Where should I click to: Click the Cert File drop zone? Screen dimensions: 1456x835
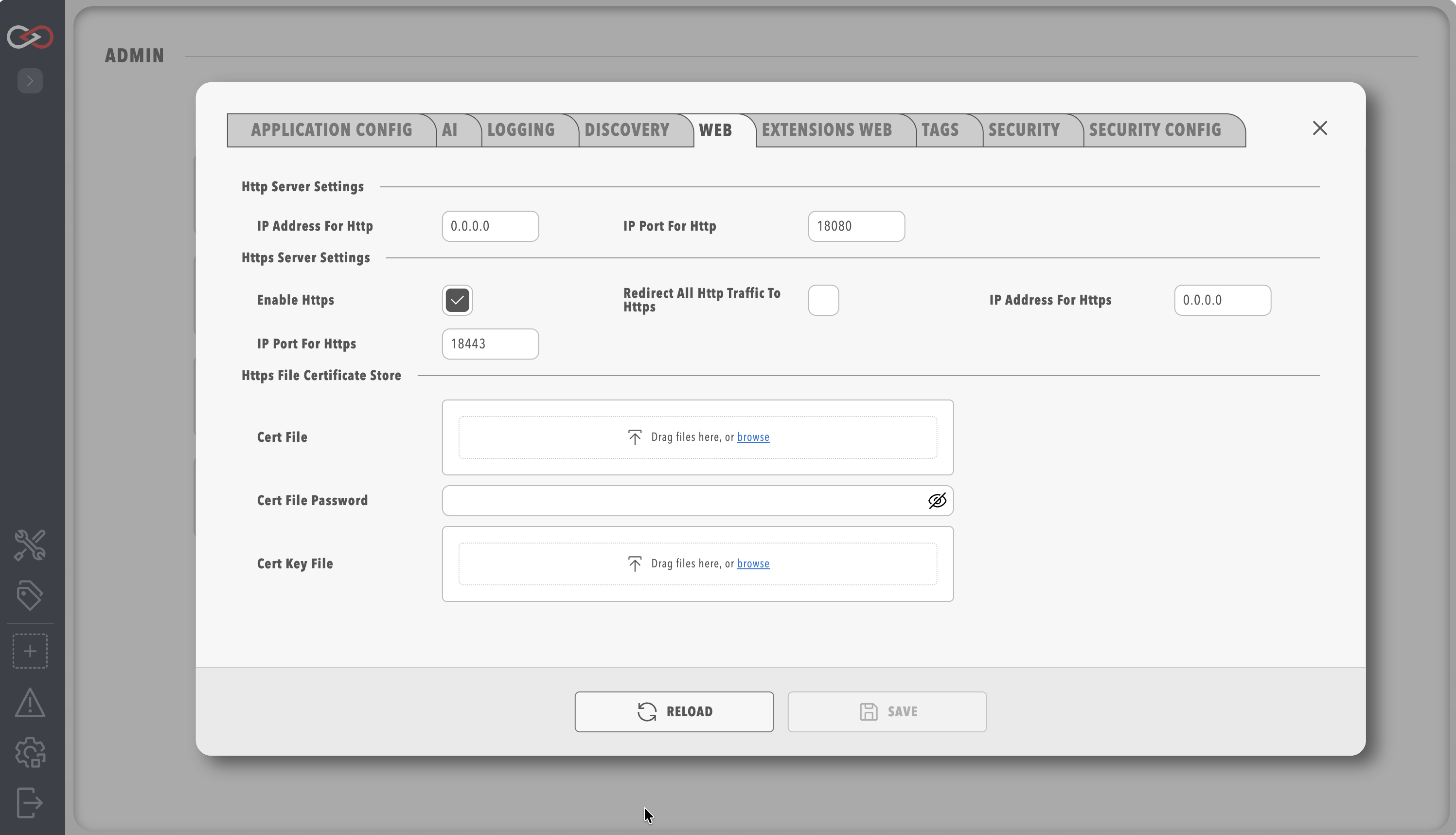[697, 437]
